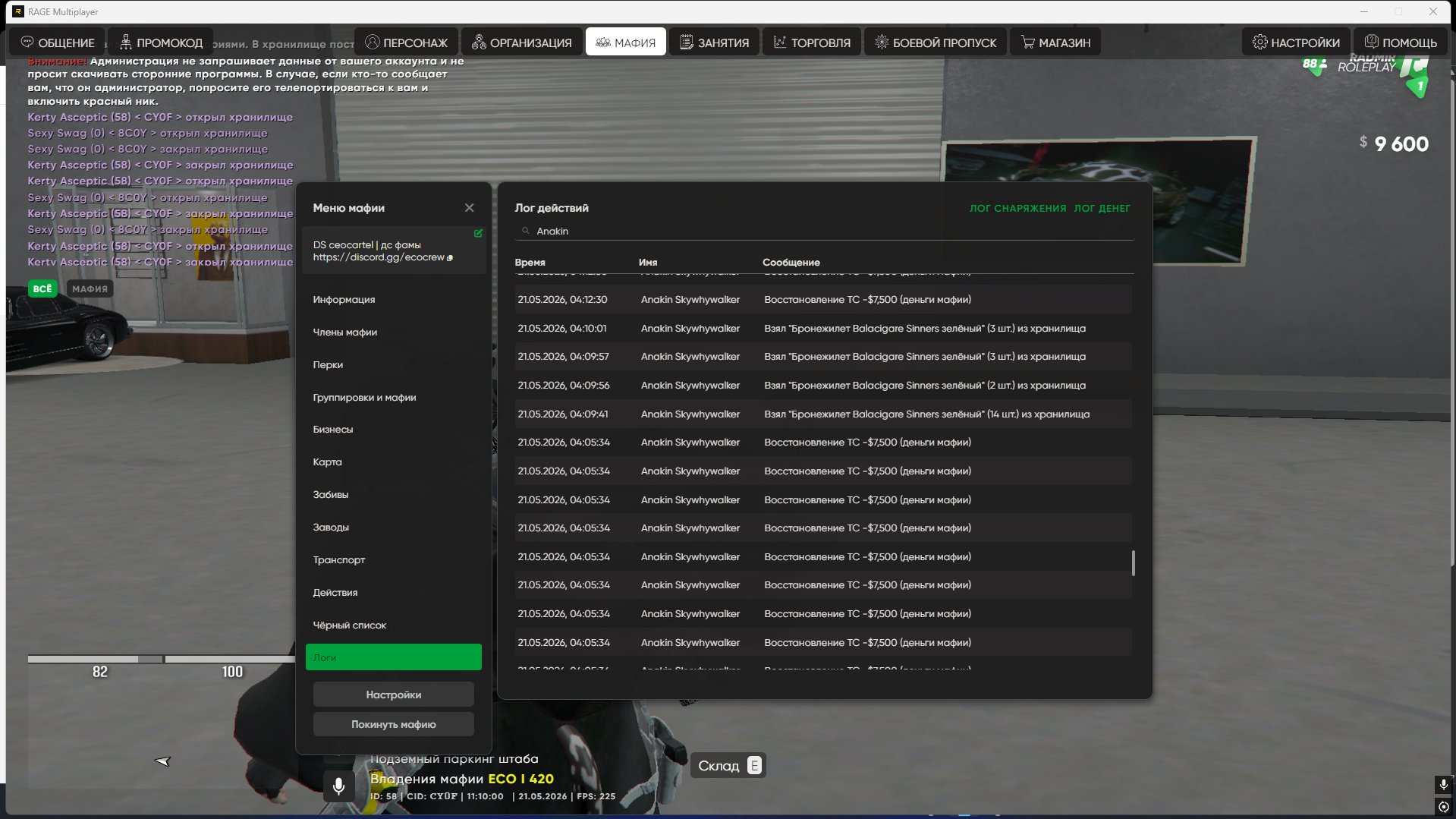Image resolution: width=1456 pixels, height=819 pixels.
Task: Click the RAGE Multiplayer logo icon
Action: [18, 11]
